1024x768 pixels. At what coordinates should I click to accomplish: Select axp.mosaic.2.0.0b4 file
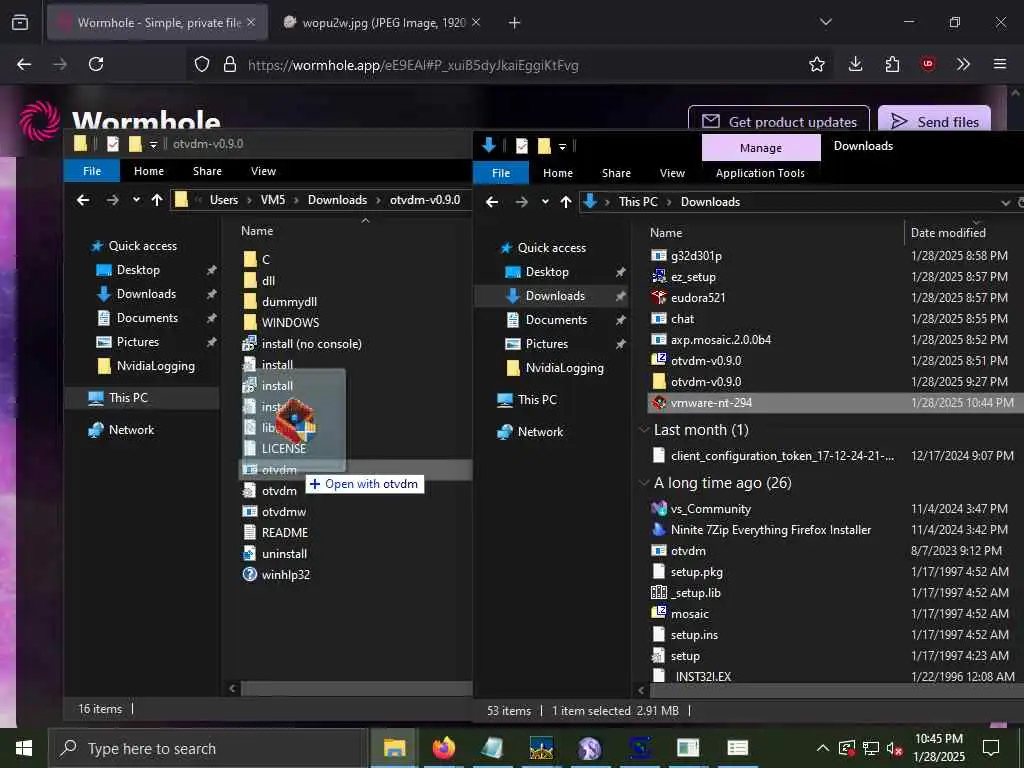(x=721, y=340)
